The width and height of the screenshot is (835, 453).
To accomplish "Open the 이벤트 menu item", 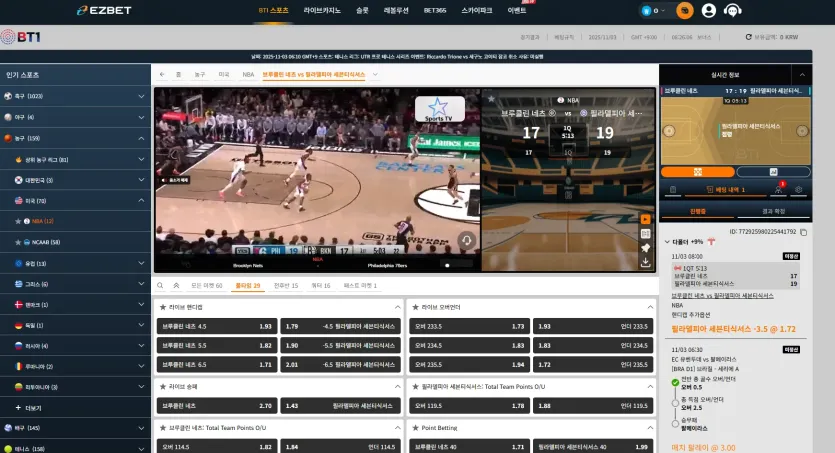I will pyautogui.click(x=517, y=10).
